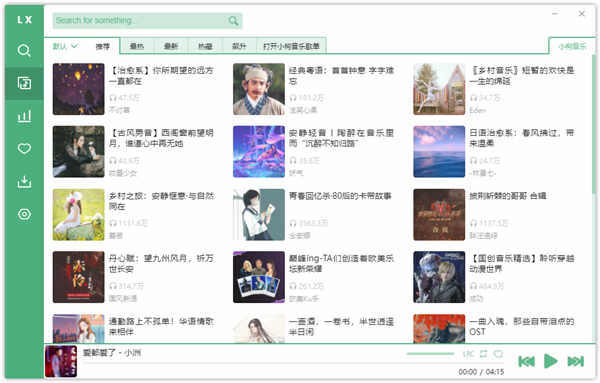This screenshot has height=383, width=600.
Task: Click title '通勤路上不孤单！华语情歌来相伴'
Action: coord(161,326)
